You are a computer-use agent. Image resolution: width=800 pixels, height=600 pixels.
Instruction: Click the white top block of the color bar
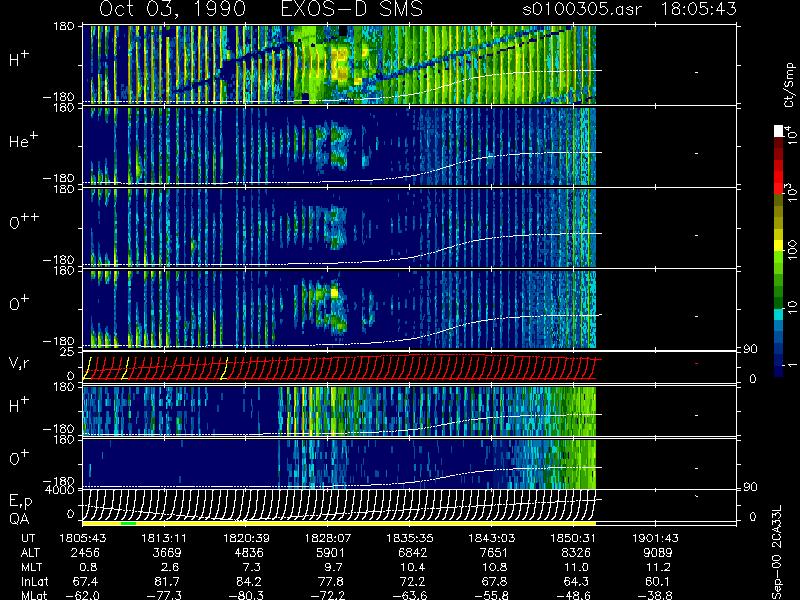tap(779, 131)
